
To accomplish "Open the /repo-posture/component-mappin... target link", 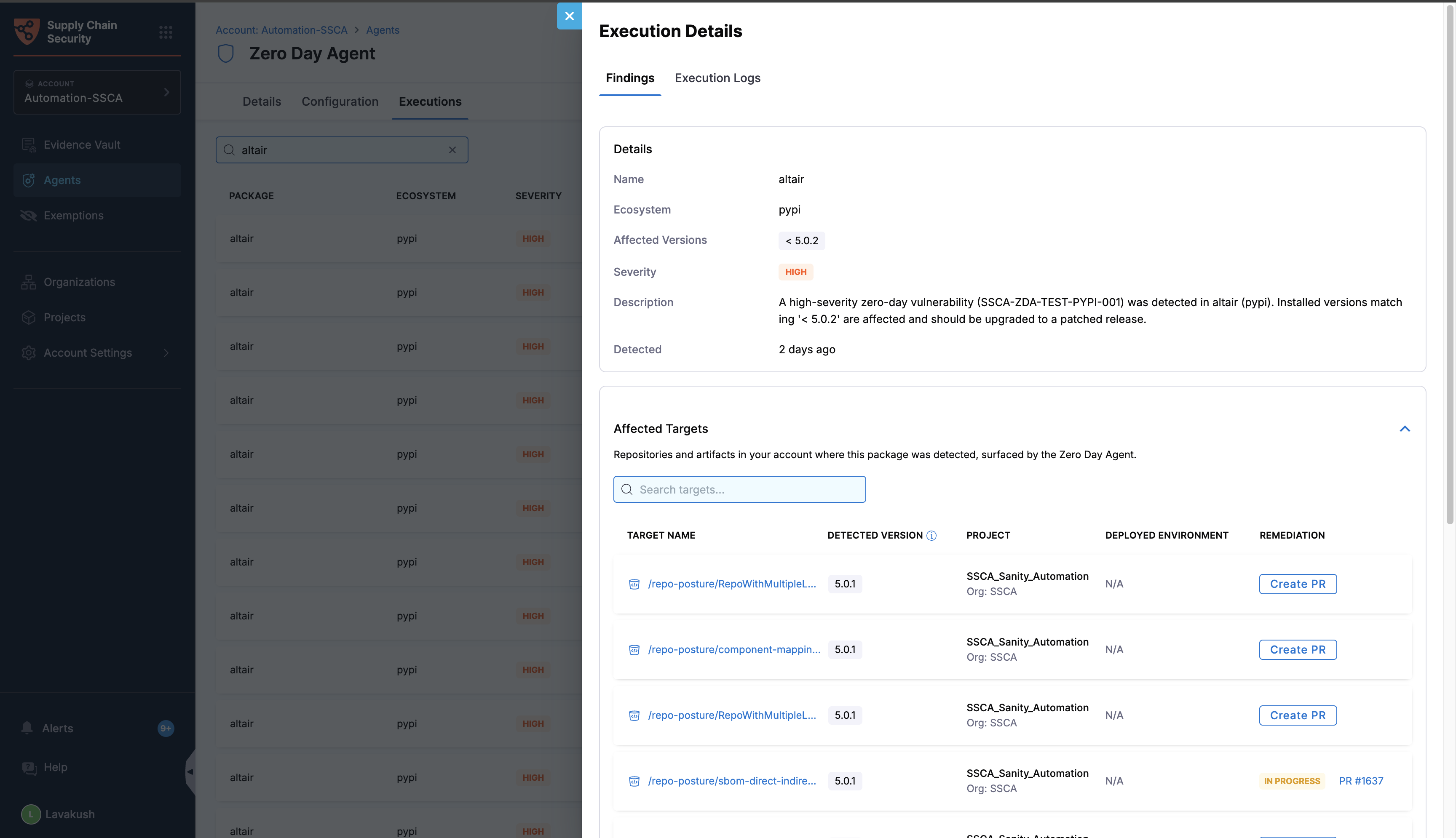I will pos(734,650).
